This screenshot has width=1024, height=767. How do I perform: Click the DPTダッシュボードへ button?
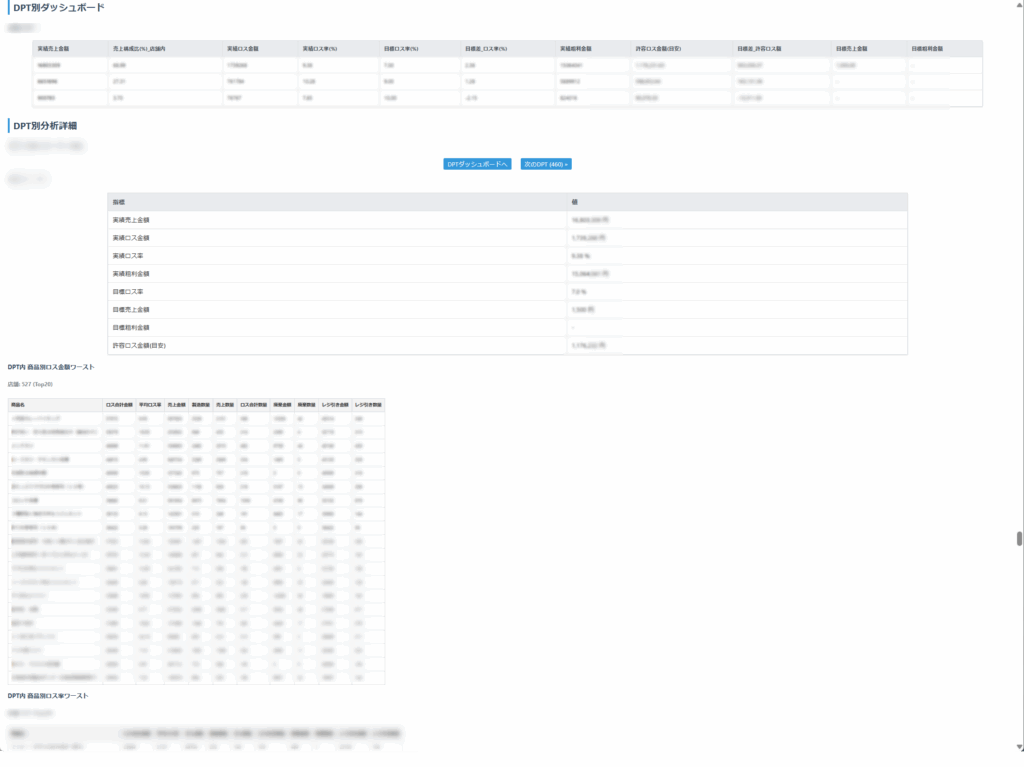477,164
